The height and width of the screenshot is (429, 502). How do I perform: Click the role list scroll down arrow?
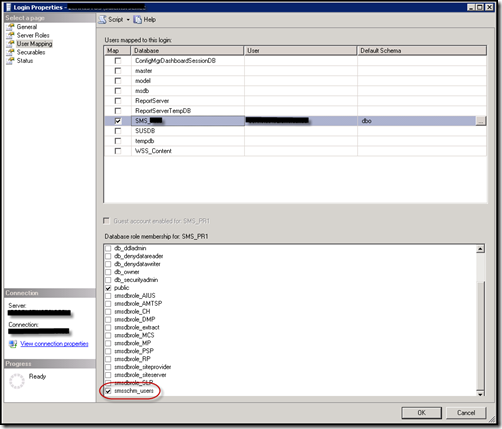tap(480, 394)
